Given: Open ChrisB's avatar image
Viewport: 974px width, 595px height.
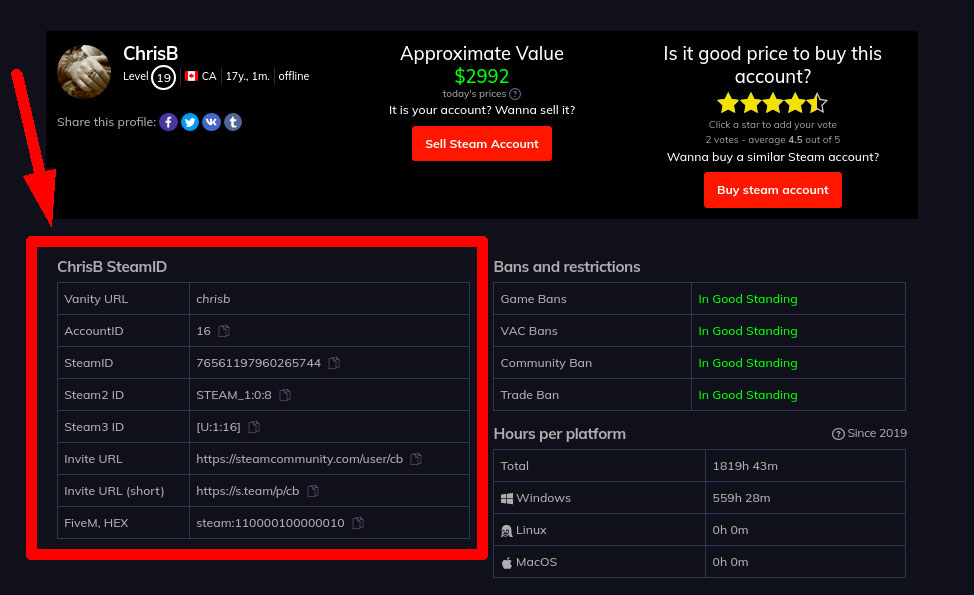Looking at the screenshot, I should coord(84,71).
